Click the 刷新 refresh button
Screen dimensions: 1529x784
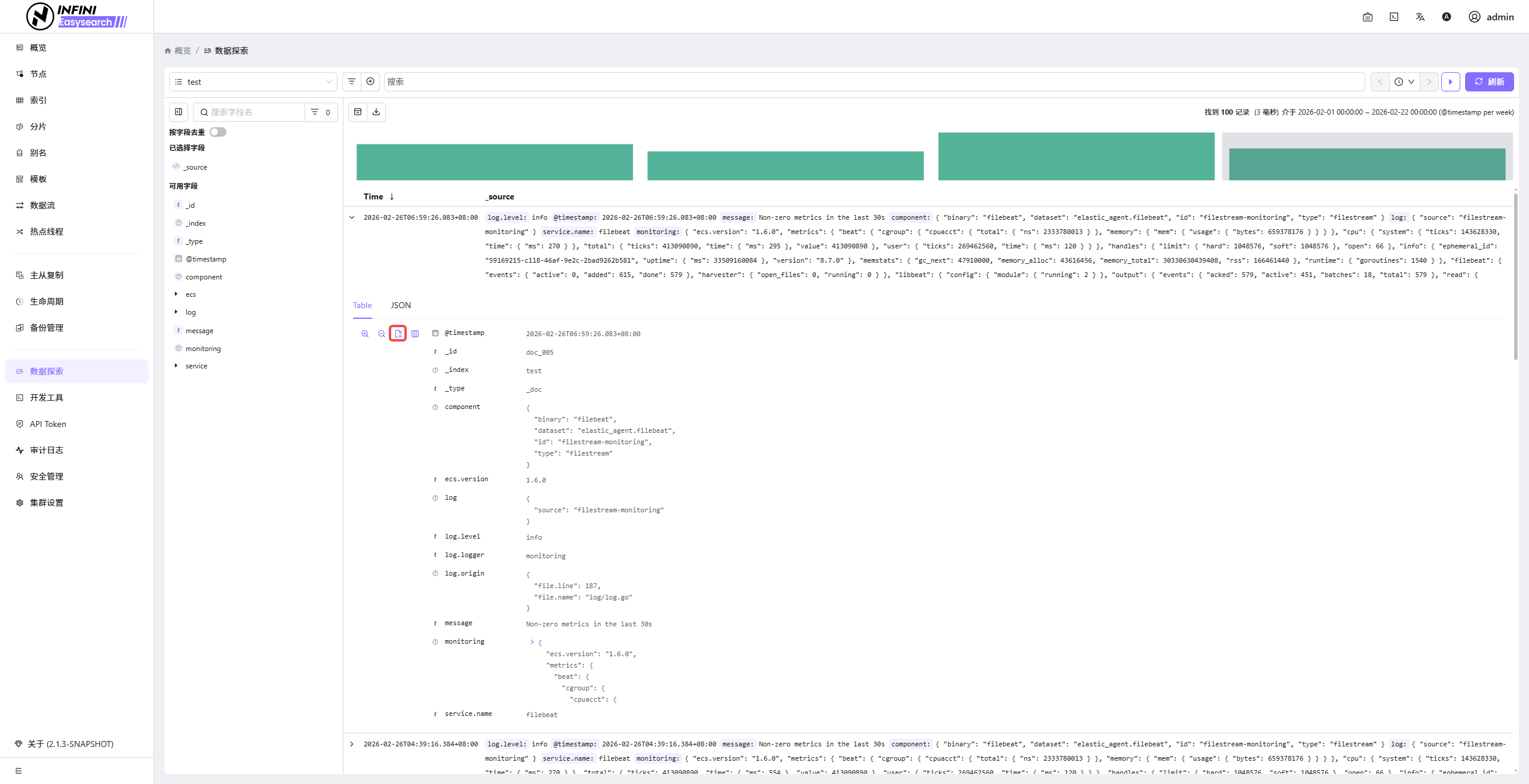tap(1489, 82)
